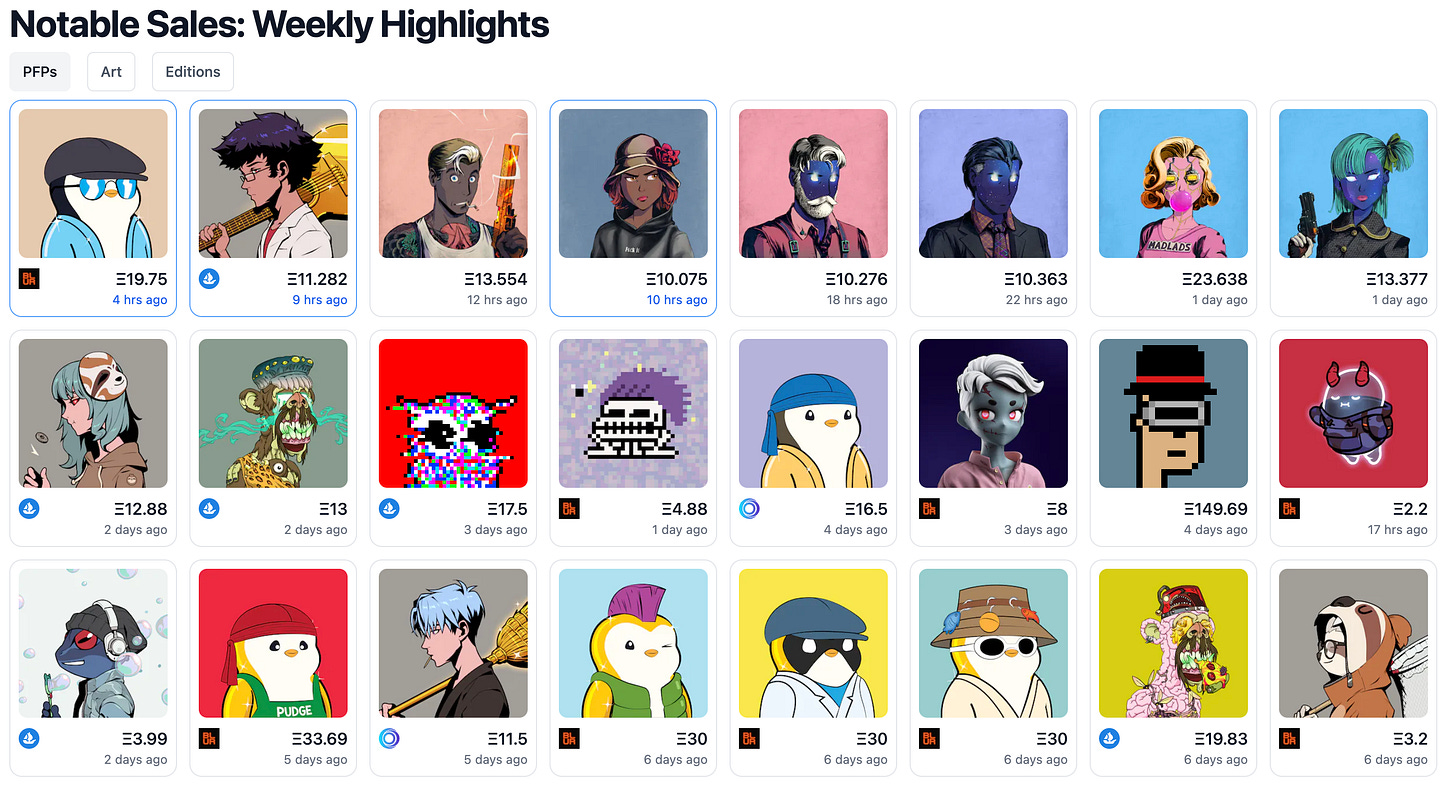
Task: Switch to the Editions tab
Action: (193, 72)
